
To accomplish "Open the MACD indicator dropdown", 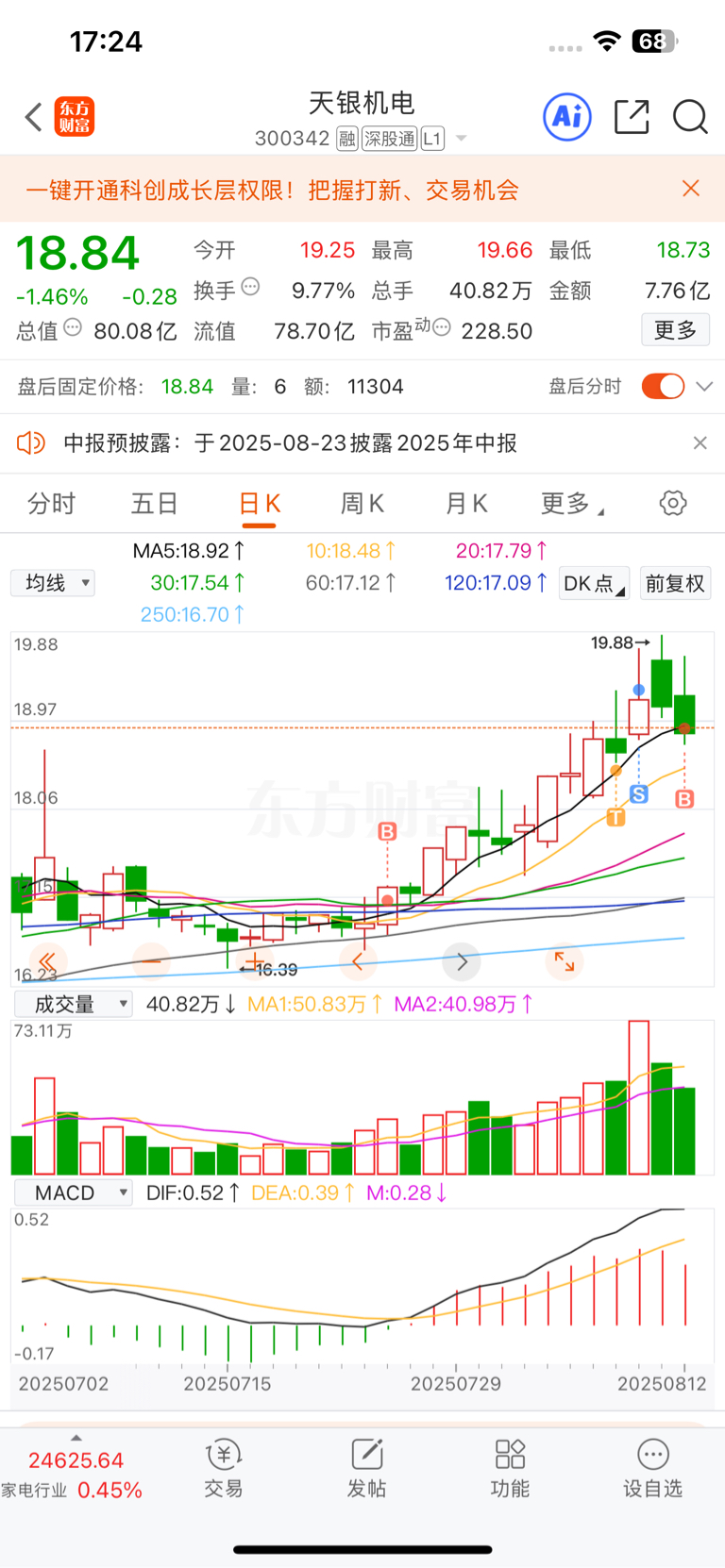I will (x=74, y=1193).
